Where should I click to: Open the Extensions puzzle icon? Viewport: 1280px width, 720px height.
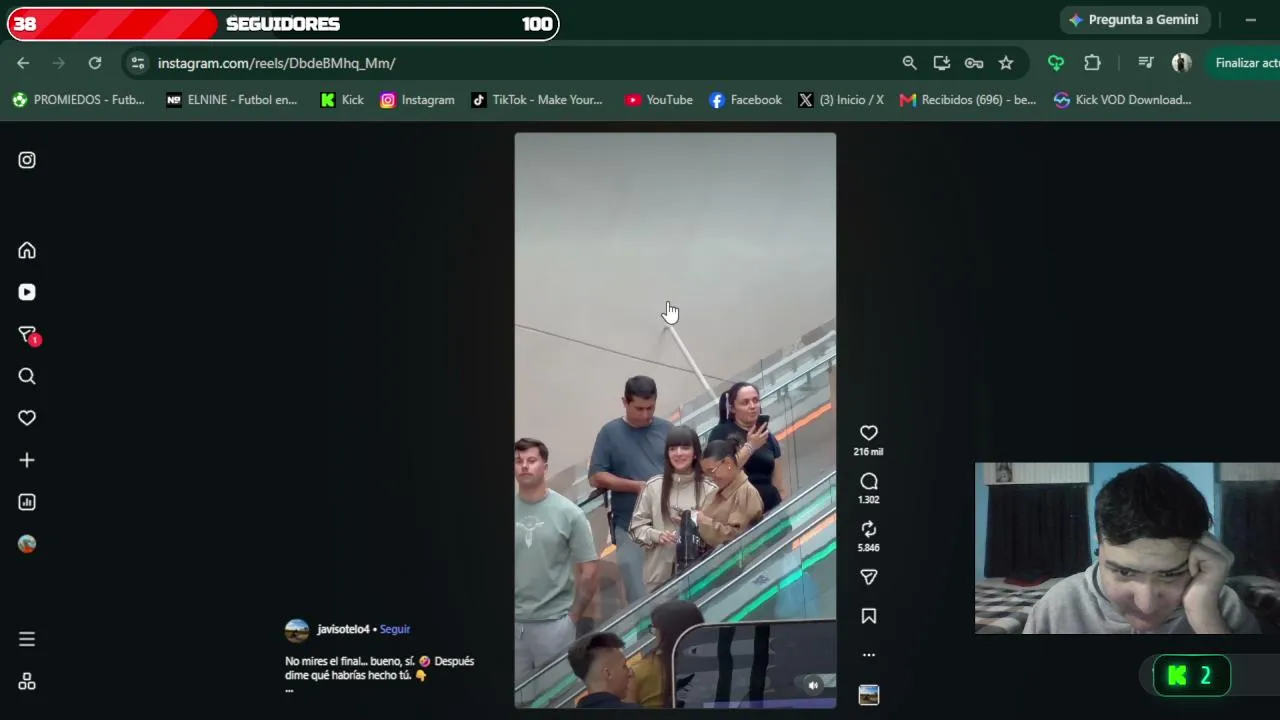[x=1092, y=63]
